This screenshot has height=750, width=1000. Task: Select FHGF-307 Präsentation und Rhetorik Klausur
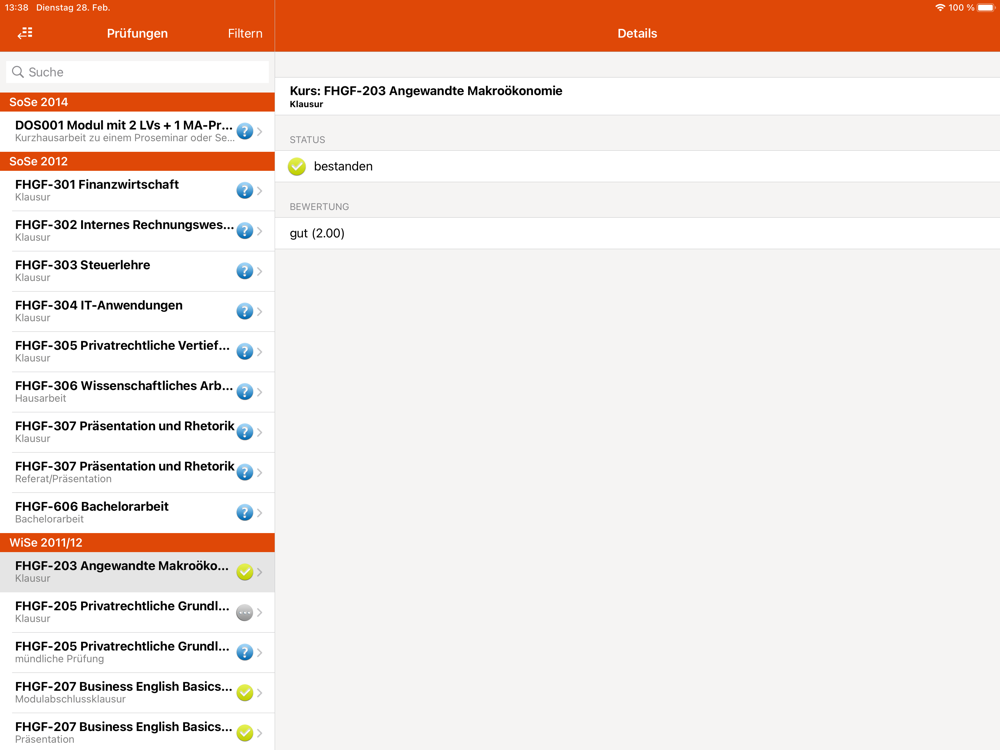click(137, 432)
